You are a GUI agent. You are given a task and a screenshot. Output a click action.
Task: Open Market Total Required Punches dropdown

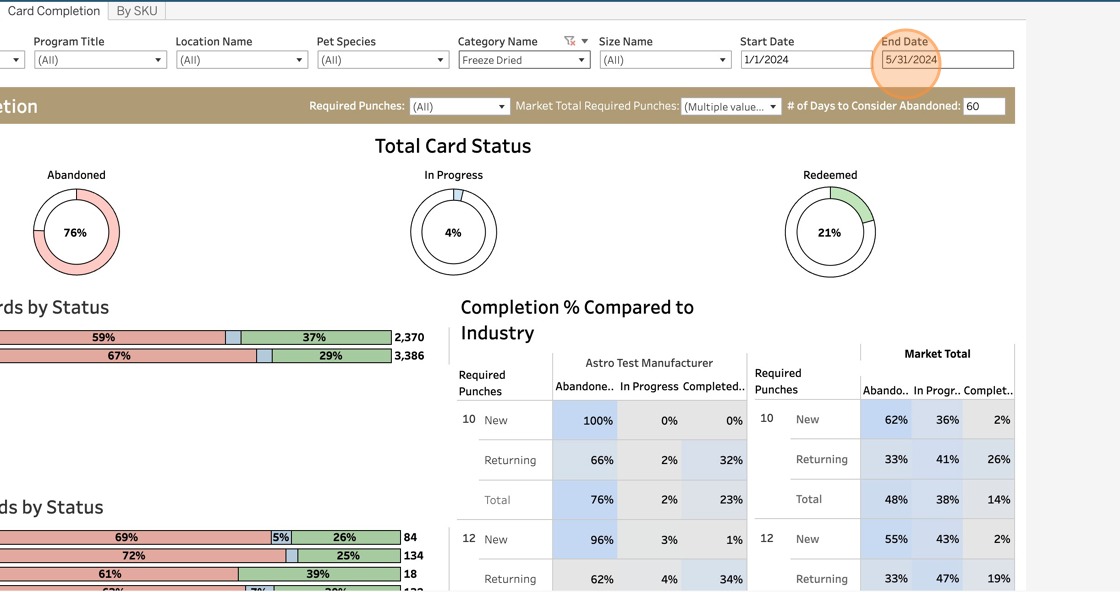(731, 107)
